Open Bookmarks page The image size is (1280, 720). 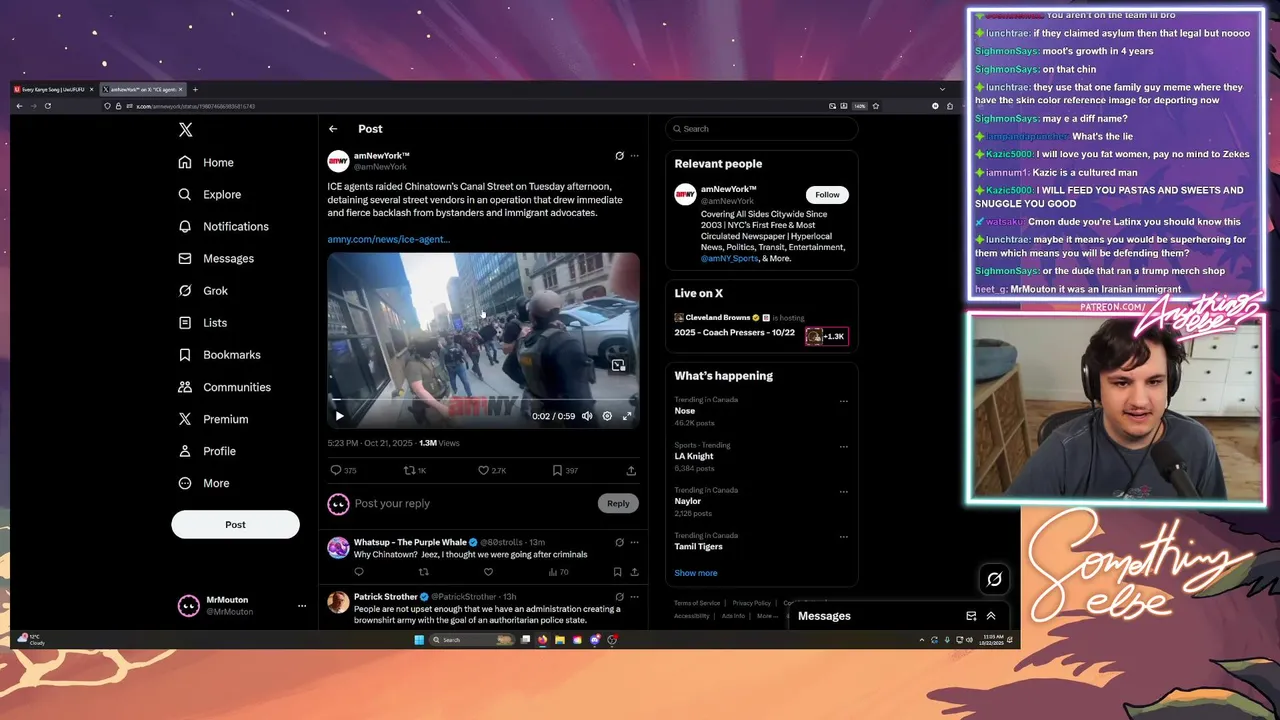pos(219,354)
